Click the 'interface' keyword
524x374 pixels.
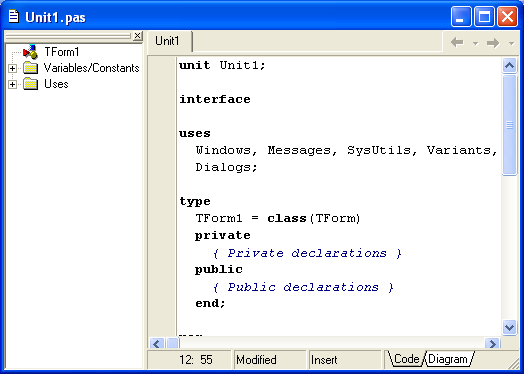215,99
